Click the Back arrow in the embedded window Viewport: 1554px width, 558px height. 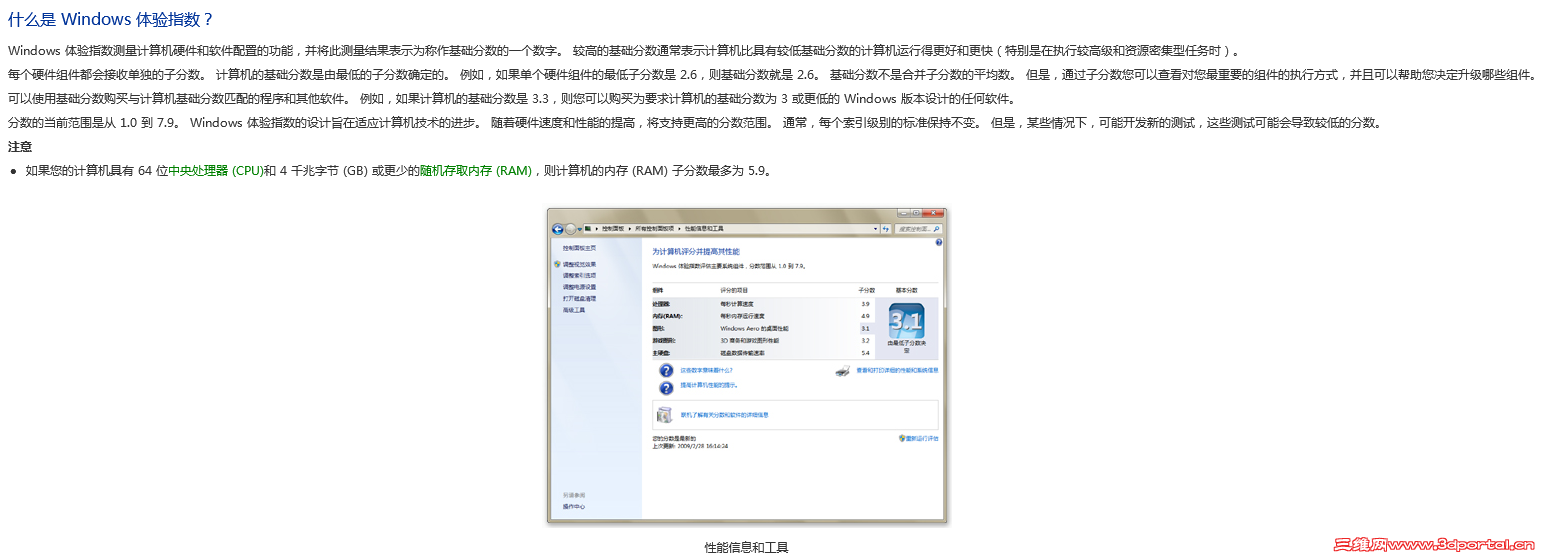[557, 229]
